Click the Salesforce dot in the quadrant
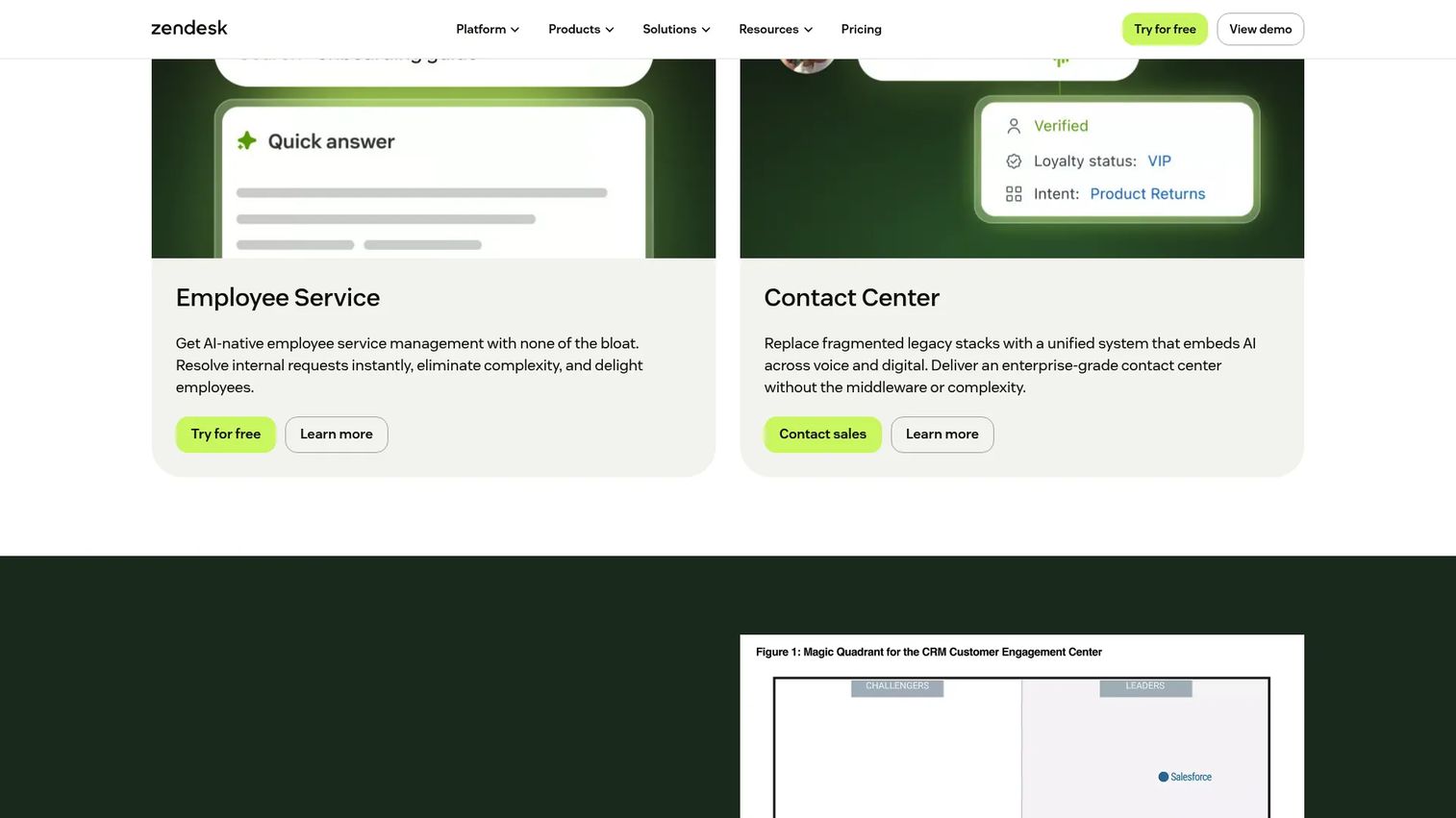 tap(1163, 777)
